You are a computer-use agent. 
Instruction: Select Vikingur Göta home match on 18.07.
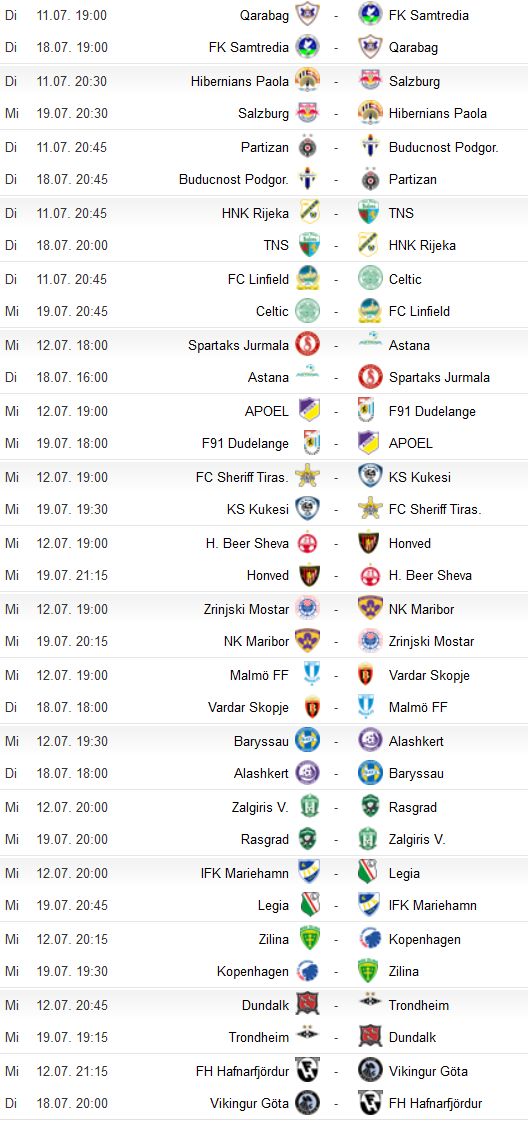[x=249, y=1103]
